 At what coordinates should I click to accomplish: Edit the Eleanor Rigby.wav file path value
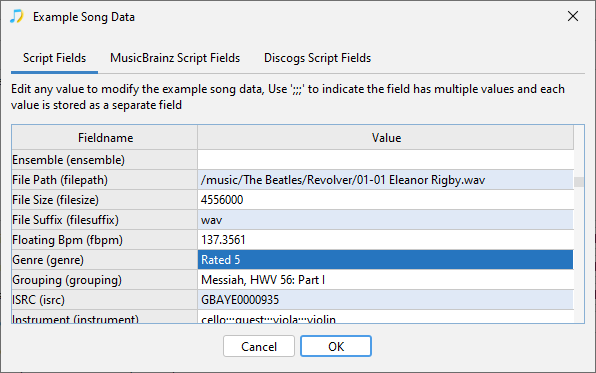pos(386,180)
